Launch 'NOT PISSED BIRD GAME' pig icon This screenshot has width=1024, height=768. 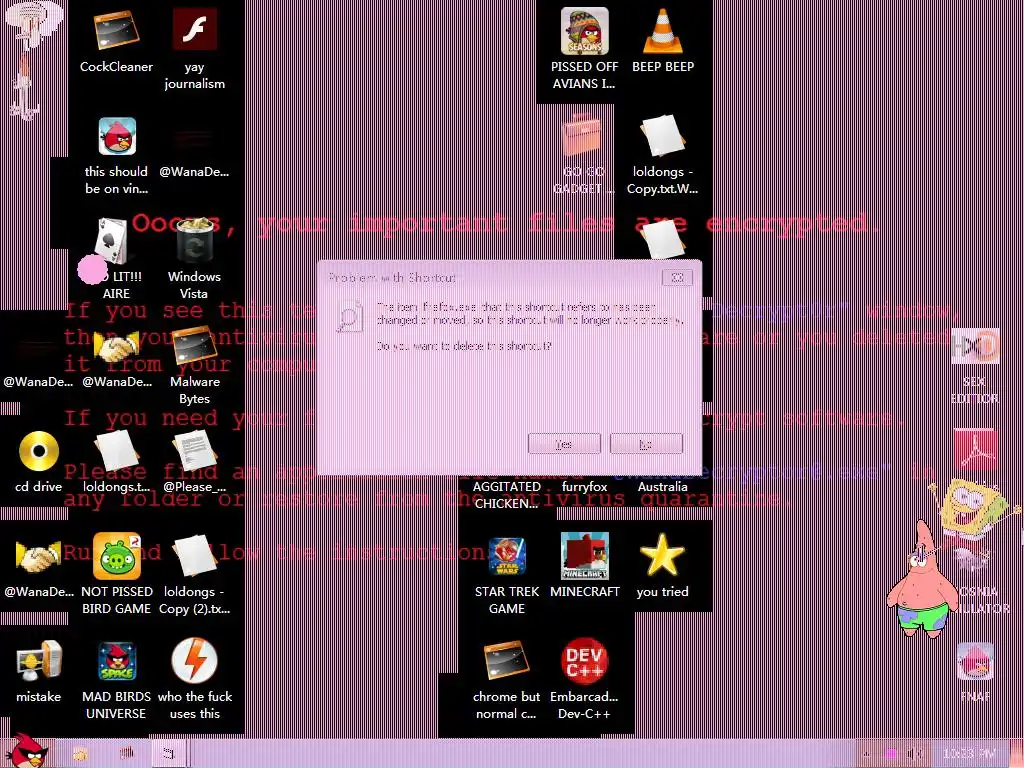117,556
